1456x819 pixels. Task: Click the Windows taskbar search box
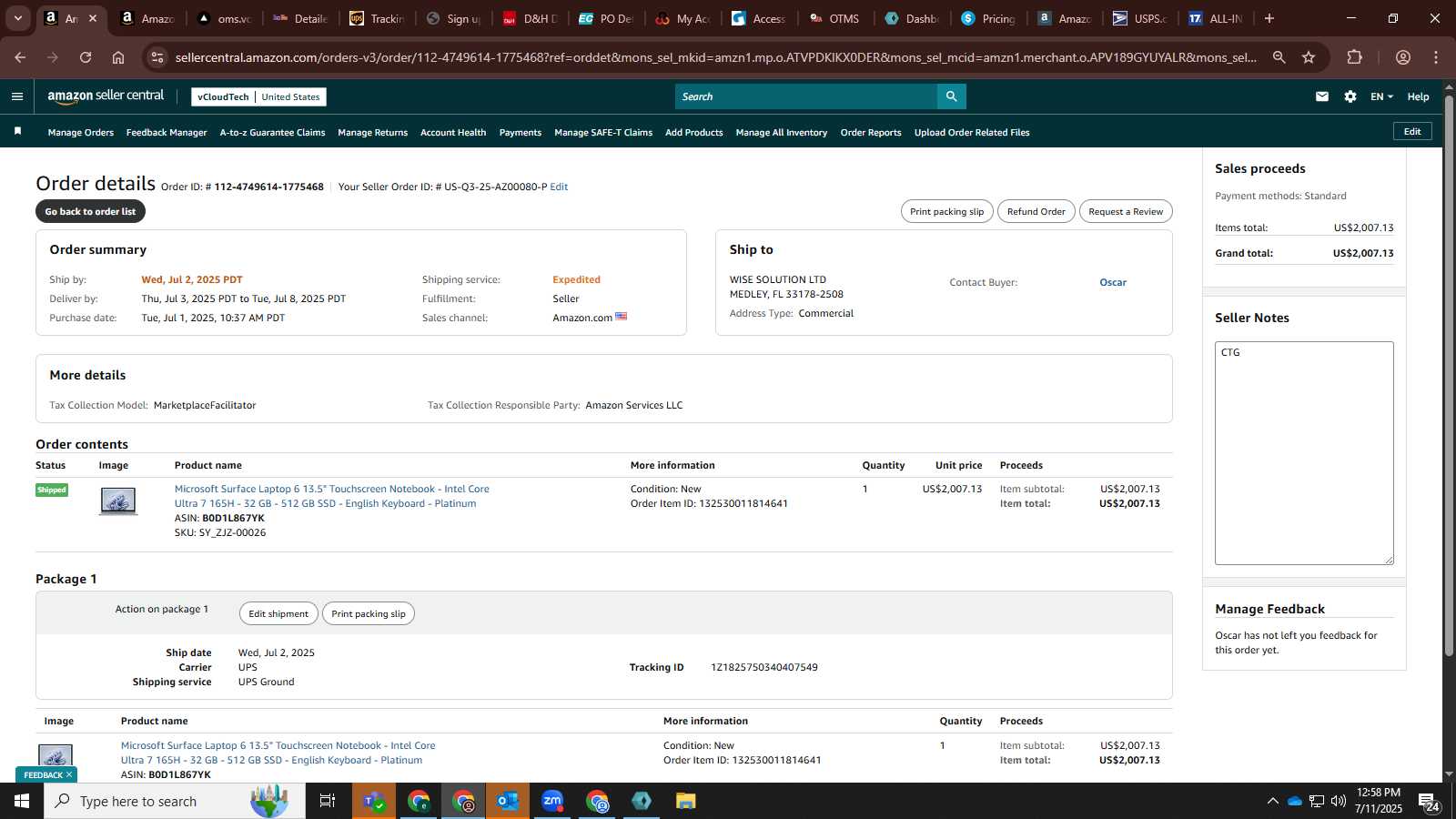click(x=173, y=801)
